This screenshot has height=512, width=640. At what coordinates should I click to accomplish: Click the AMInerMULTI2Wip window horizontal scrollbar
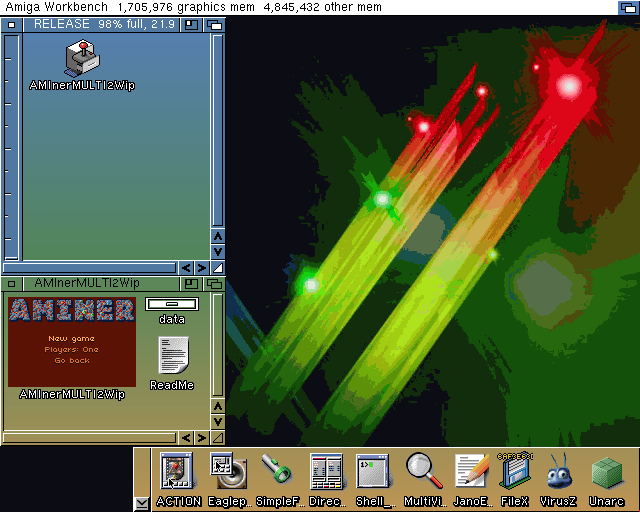click(89, 438)
